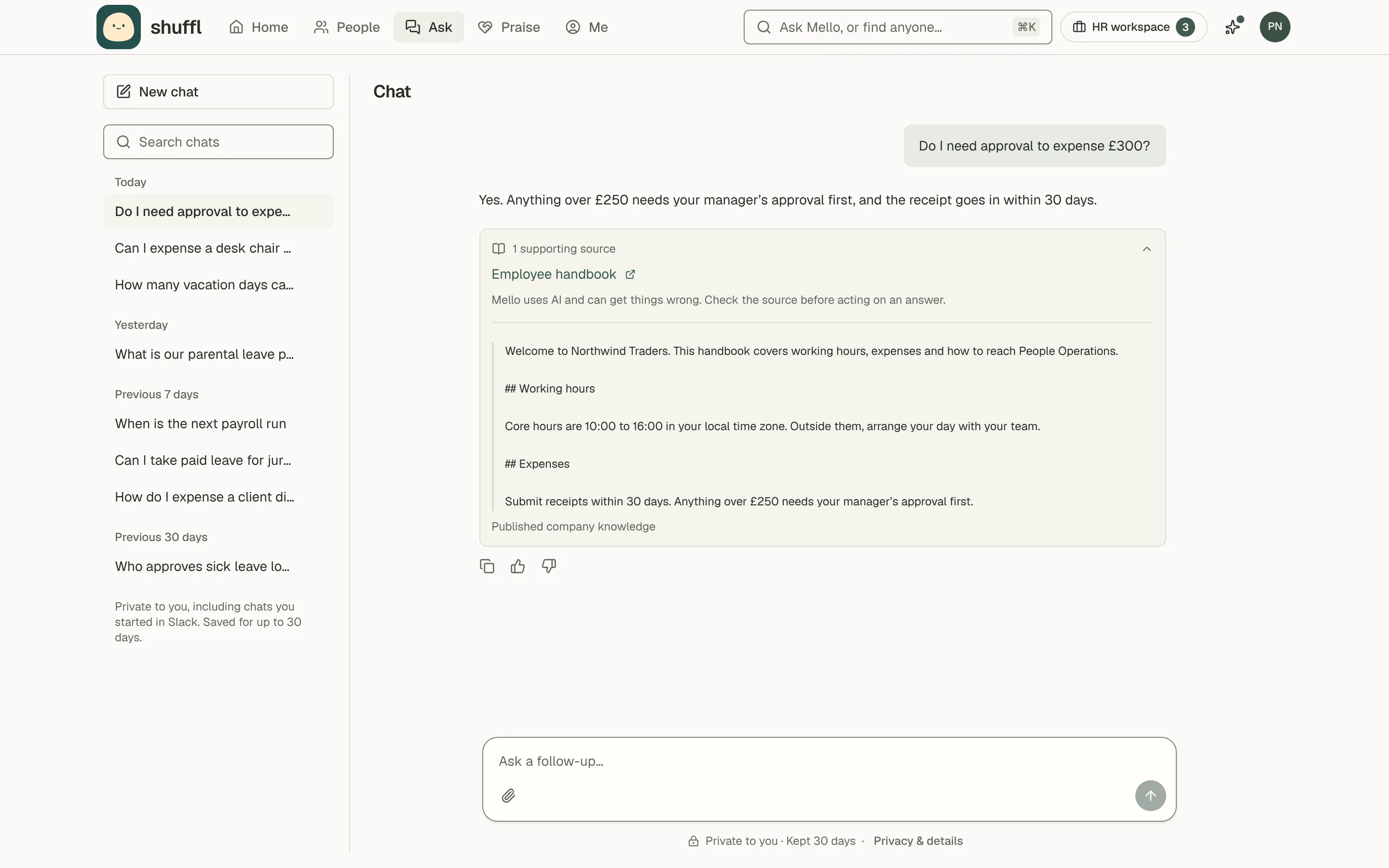Give the answer a thumbs up
Image resolution: width=1389 pixels, height=868 pixels.
(517, 567)
